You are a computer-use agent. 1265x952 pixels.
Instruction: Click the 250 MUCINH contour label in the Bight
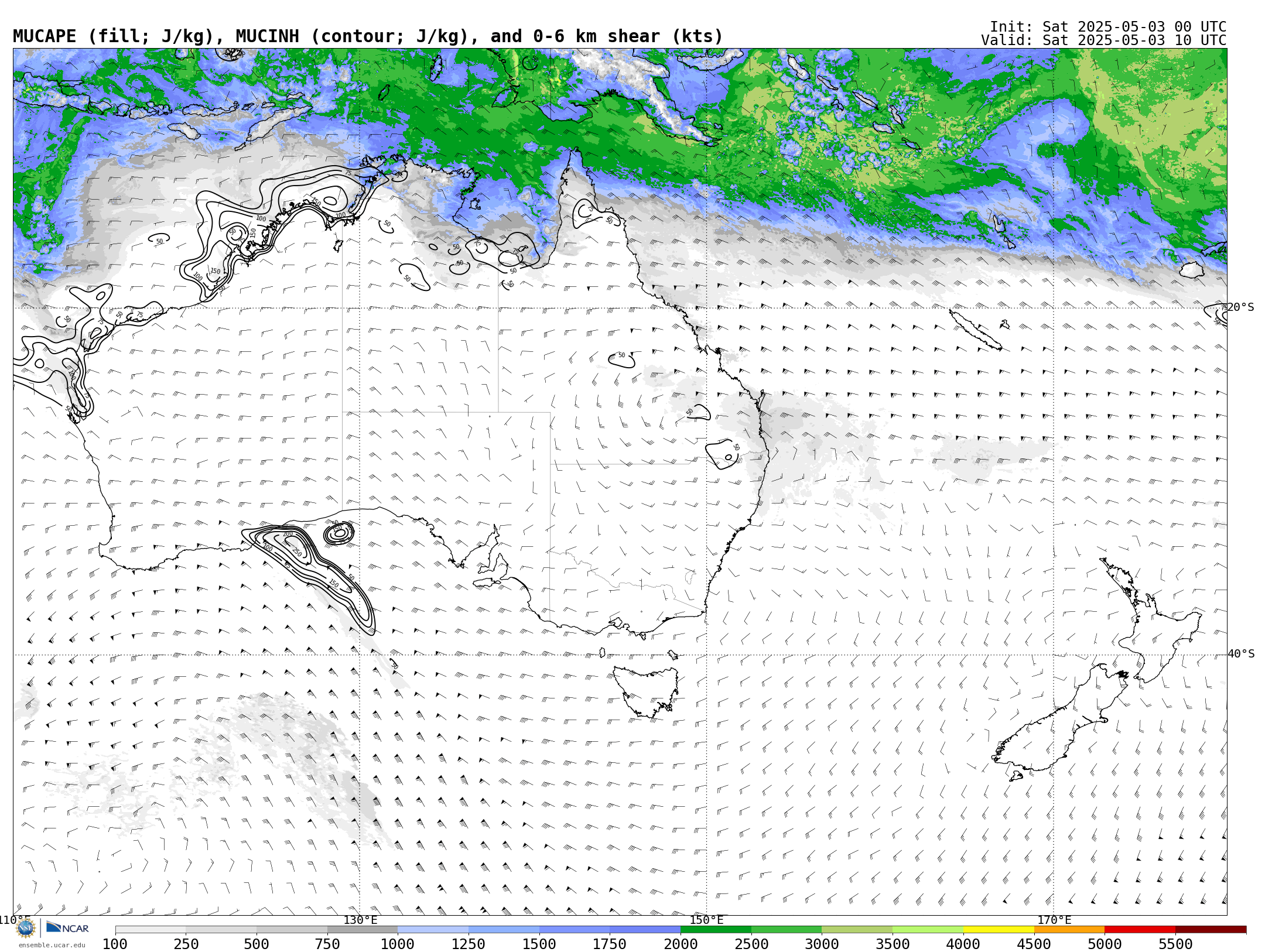point(297,552)
